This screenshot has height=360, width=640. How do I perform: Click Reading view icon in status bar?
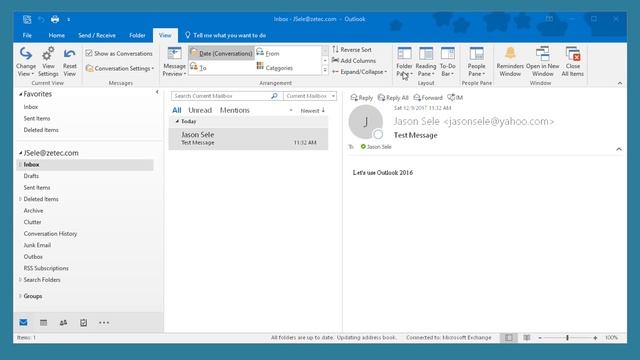click(x=527, y=338)
